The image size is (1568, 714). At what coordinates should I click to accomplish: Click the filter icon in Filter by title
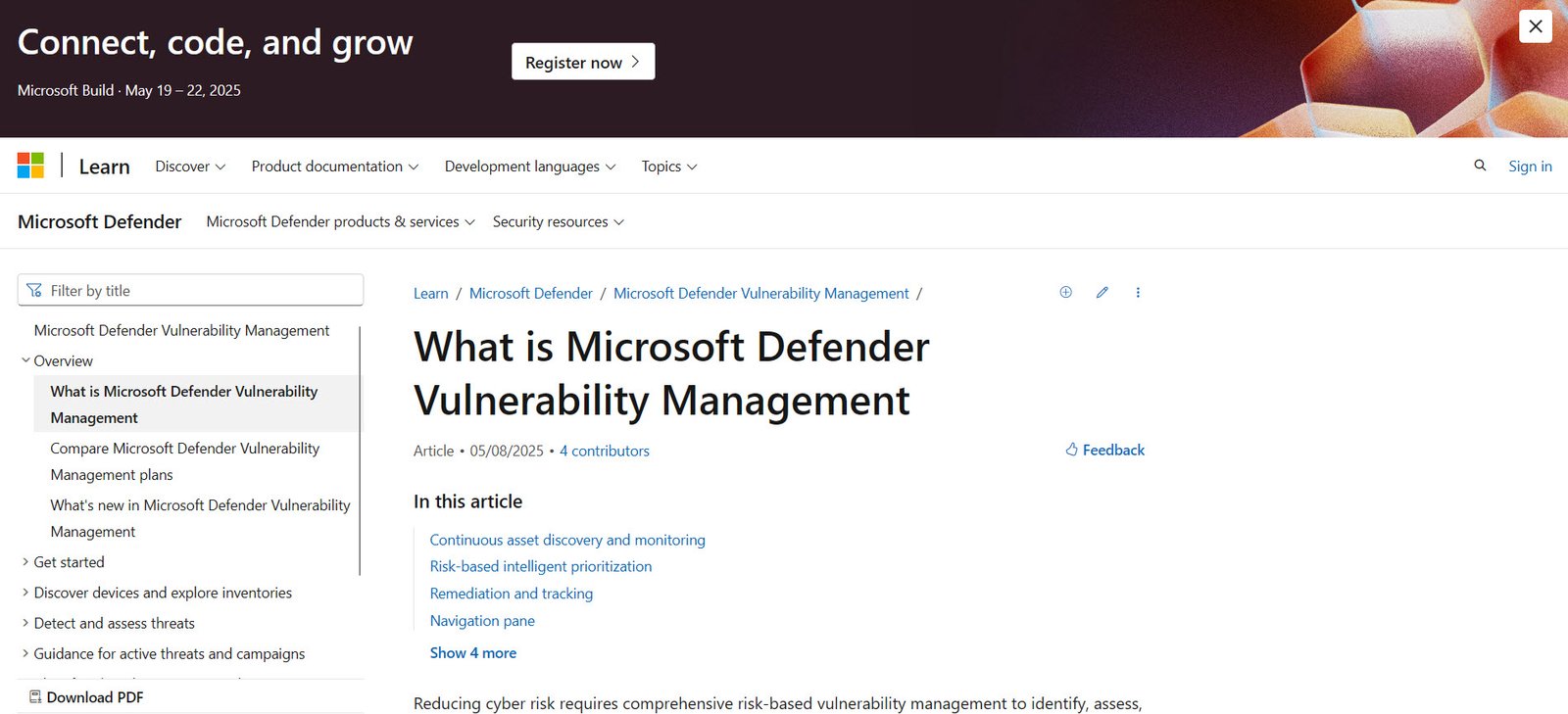click(x=34, y=290)
